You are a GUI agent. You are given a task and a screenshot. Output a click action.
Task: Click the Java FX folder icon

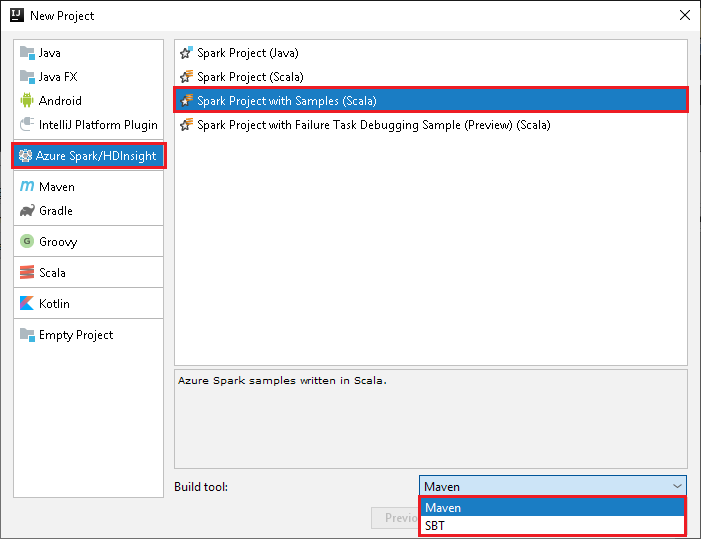tap(27, 77)
